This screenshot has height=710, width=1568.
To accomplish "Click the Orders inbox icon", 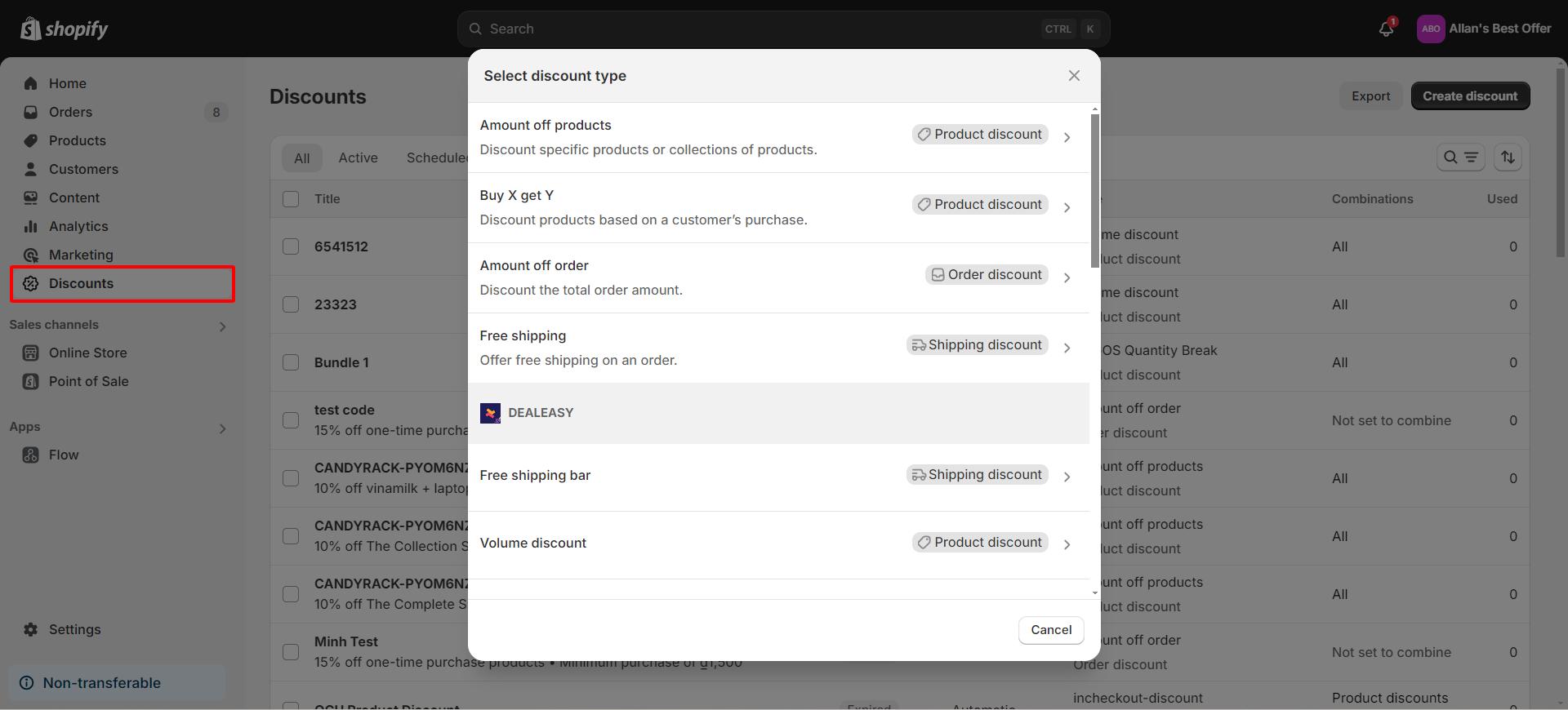I will click(x=31, y=112).
